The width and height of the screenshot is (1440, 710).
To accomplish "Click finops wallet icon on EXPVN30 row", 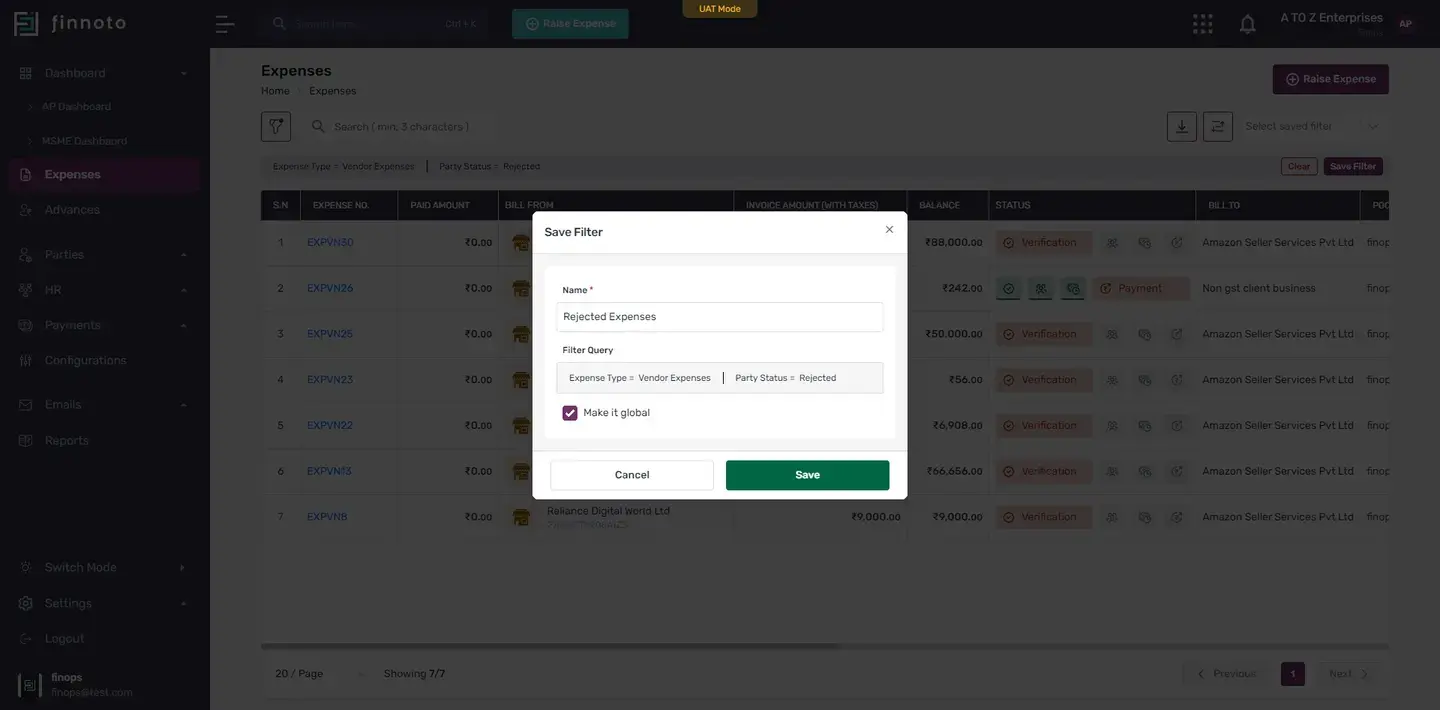I will tap(1144, 243).
